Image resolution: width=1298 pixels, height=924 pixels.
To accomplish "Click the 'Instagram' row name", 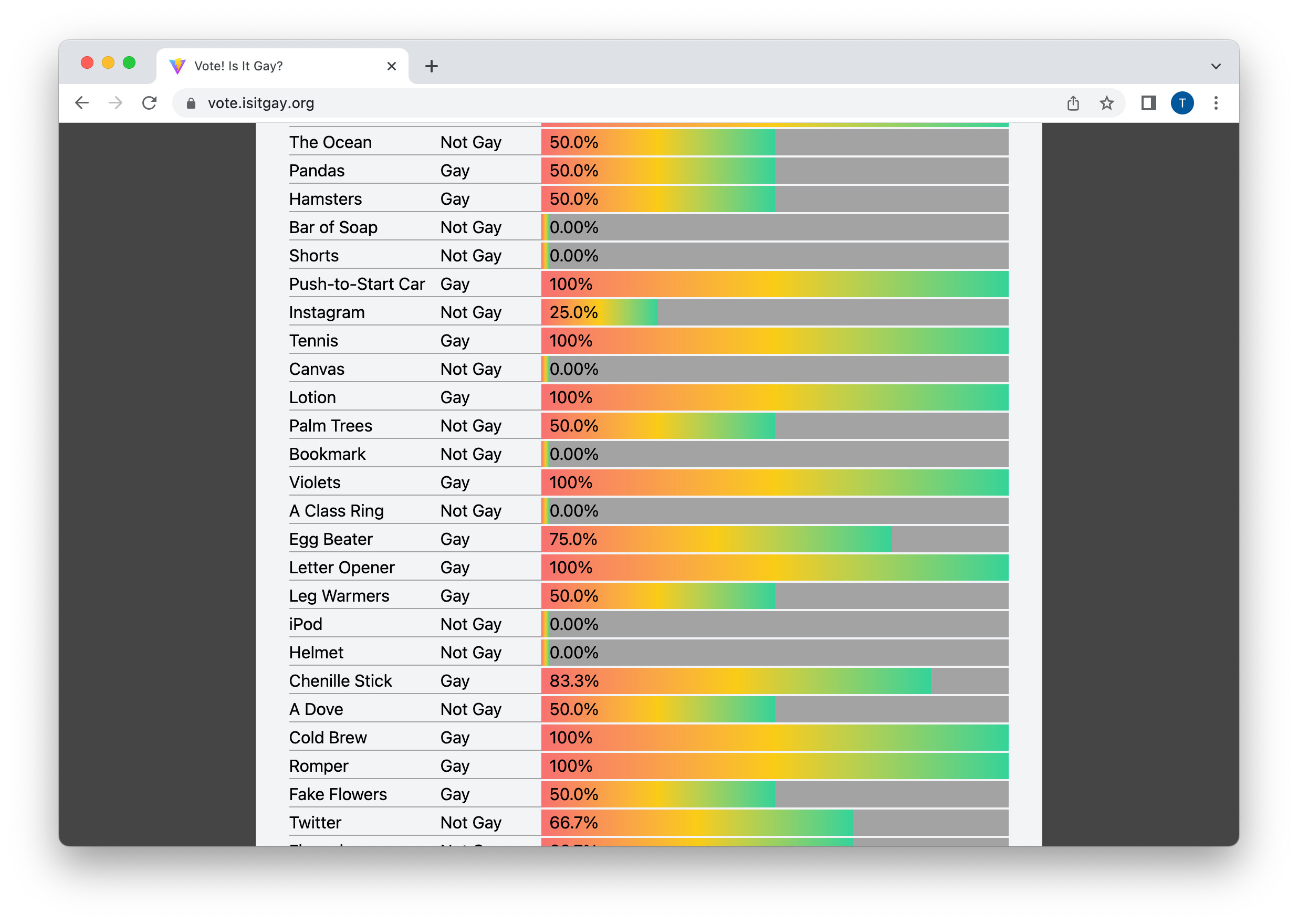I will 327,312.
